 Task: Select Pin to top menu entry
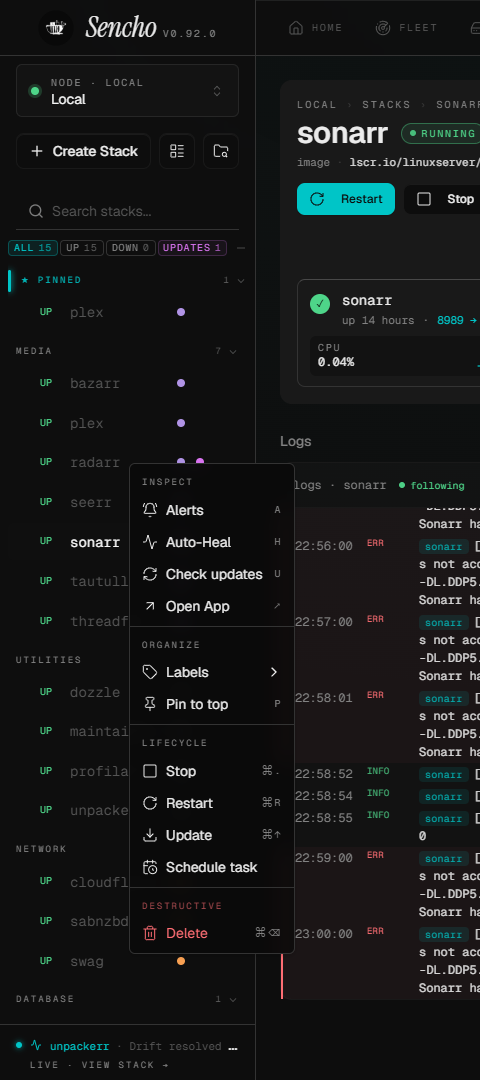click(212, 704)
